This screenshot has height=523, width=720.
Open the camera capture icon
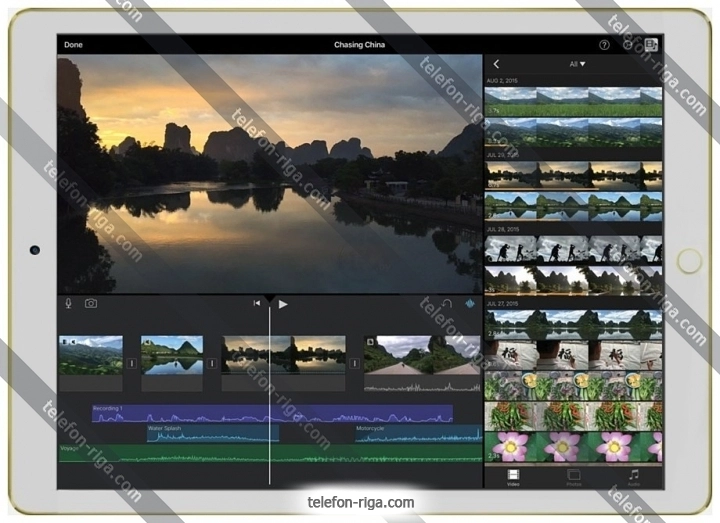click(x=91, y=303)
